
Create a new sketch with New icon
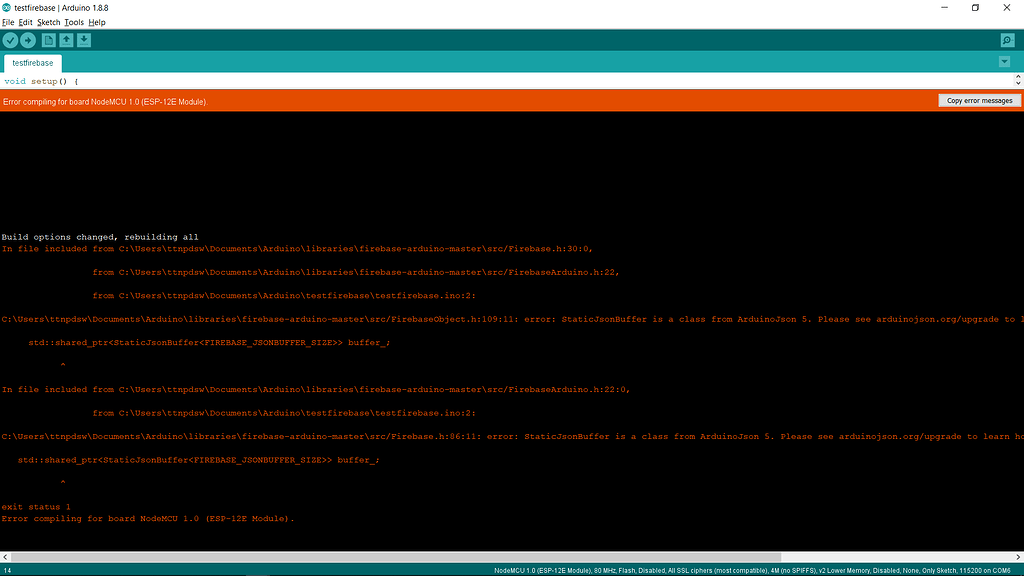click(x=48, y=40)
